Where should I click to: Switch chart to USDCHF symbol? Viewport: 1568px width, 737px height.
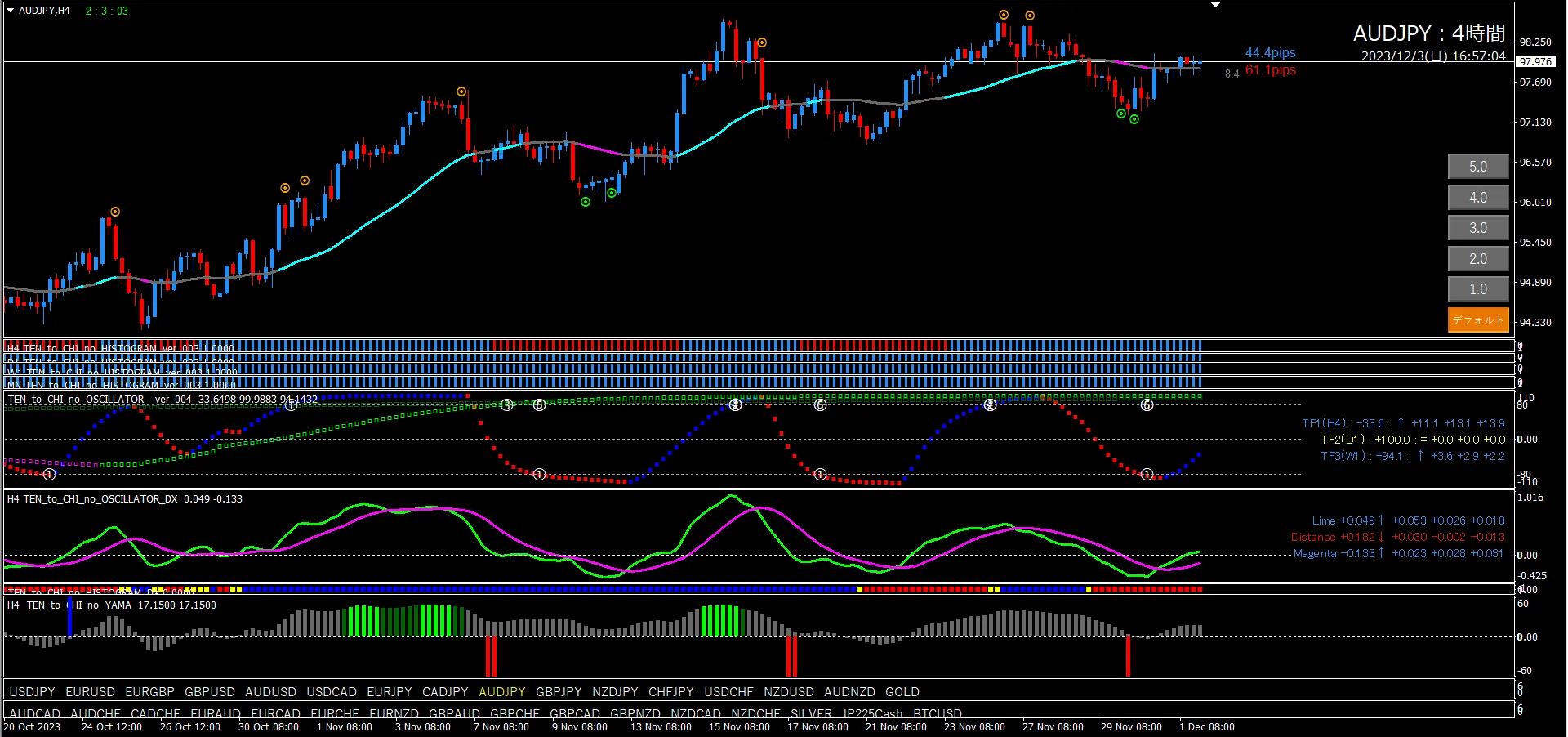pyautogui.click(x=728, y=692)
